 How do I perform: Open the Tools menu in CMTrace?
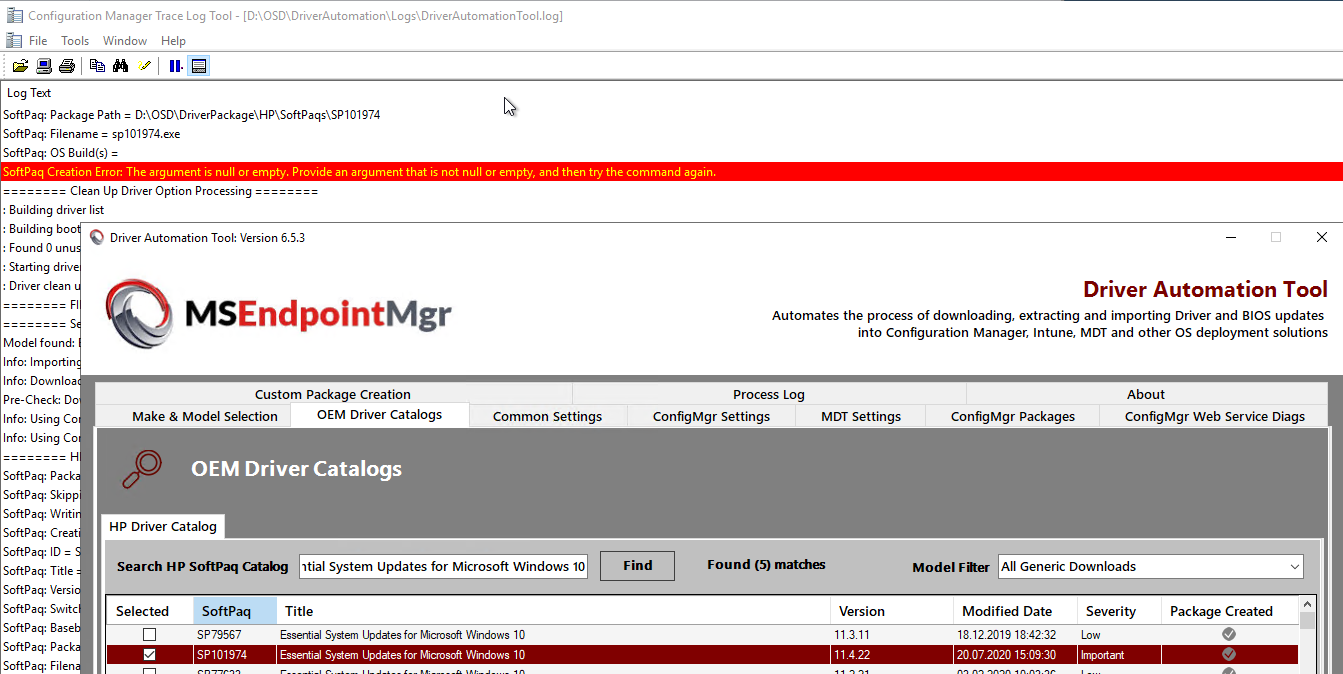74,40
